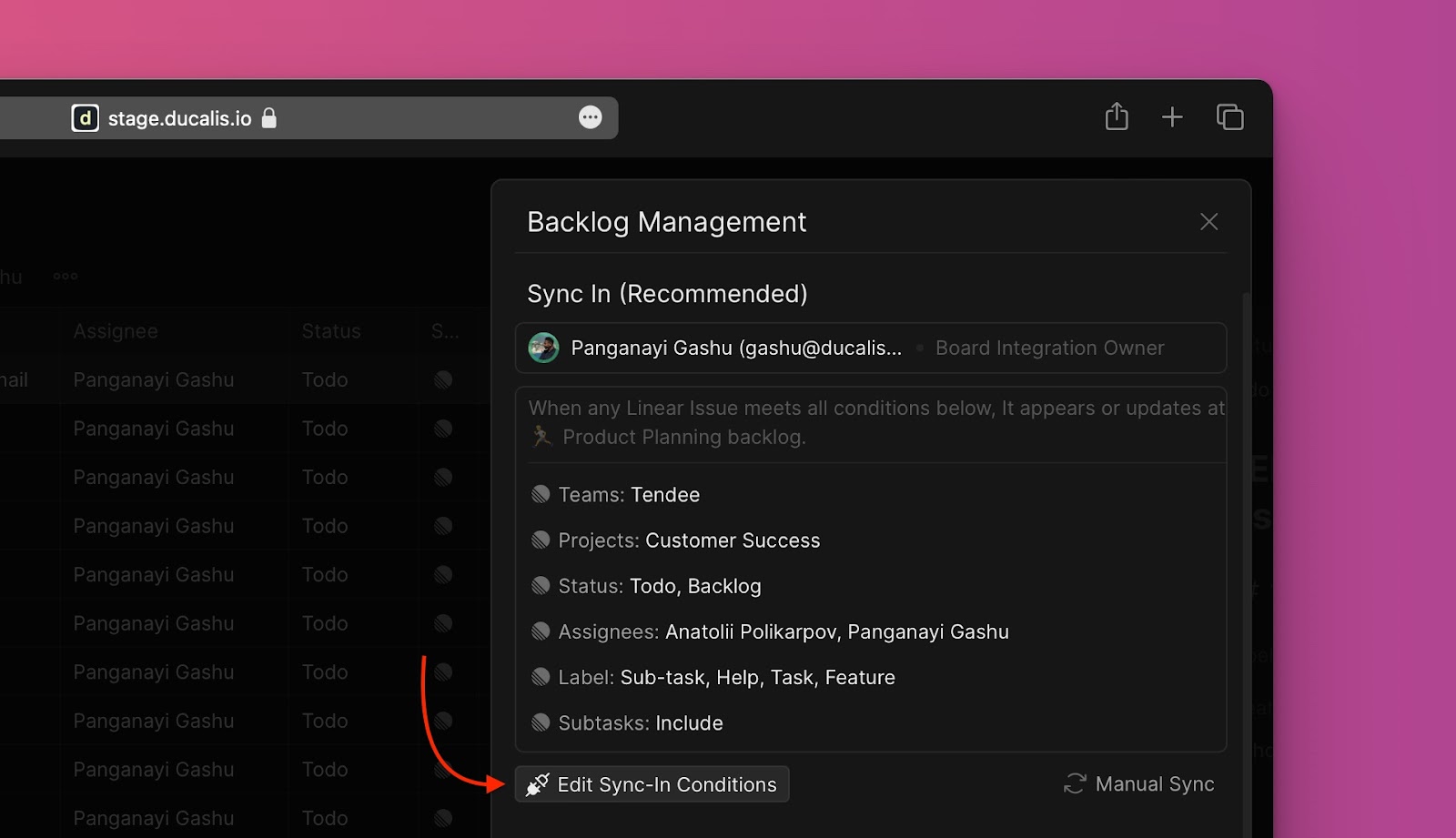
Task: Click the Status column header
Action: click(x=331, y=331)
